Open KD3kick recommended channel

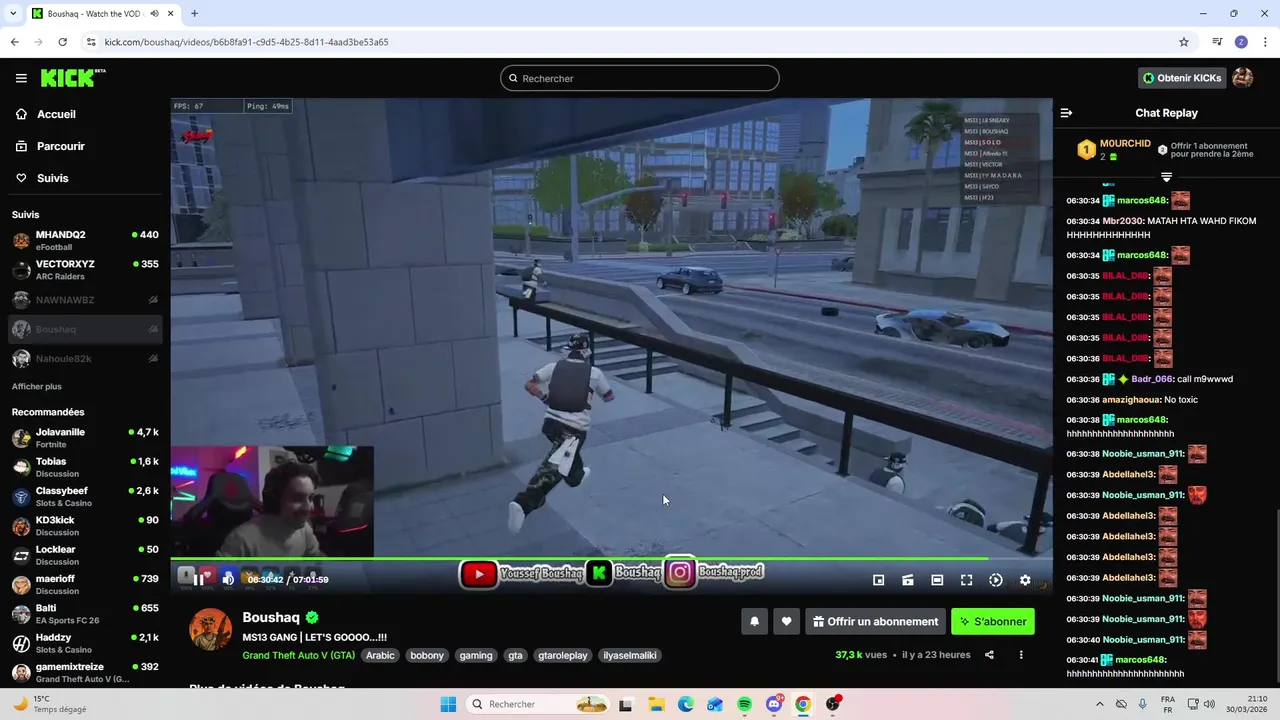(85, 526)
